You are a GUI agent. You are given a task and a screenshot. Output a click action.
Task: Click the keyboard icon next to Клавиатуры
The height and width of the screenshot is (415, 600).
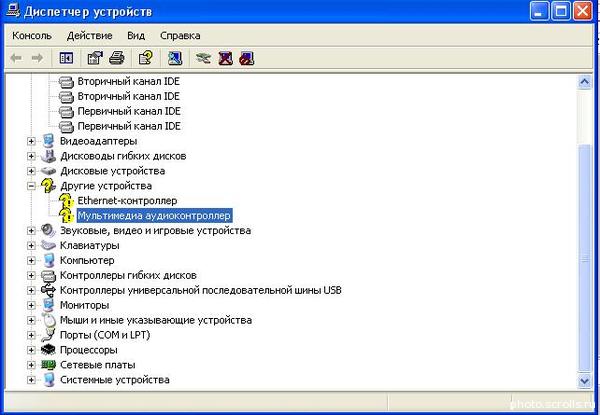(48, 245)
